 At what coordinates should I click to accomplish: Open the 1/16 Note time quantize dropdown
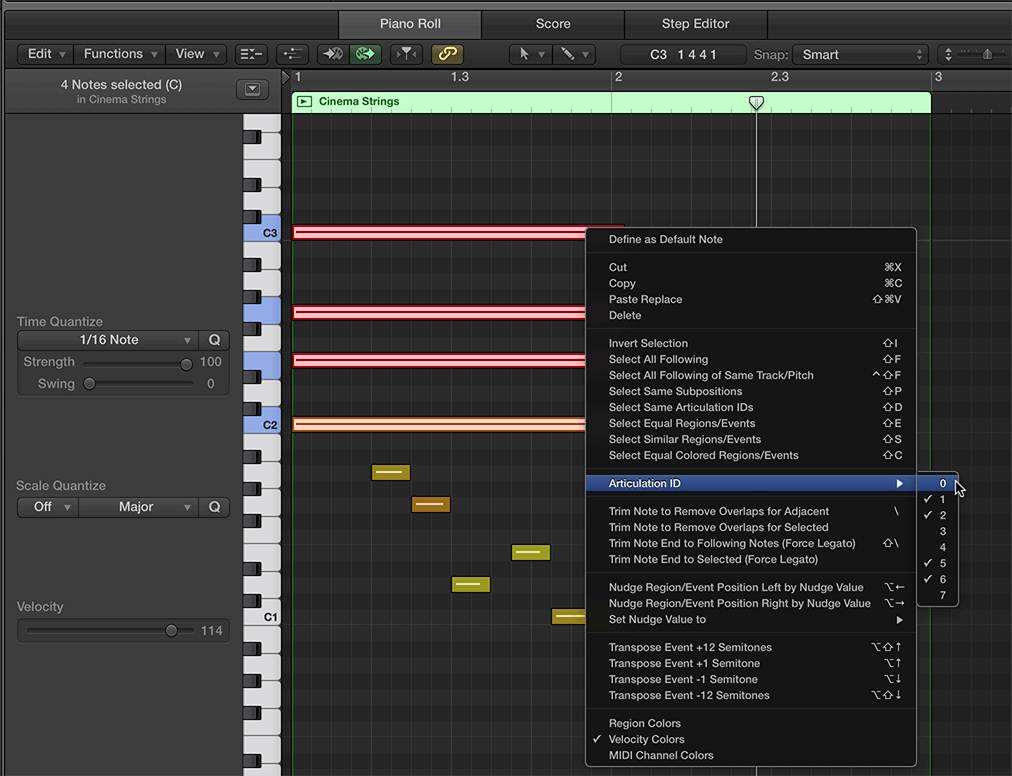(107, 340)
